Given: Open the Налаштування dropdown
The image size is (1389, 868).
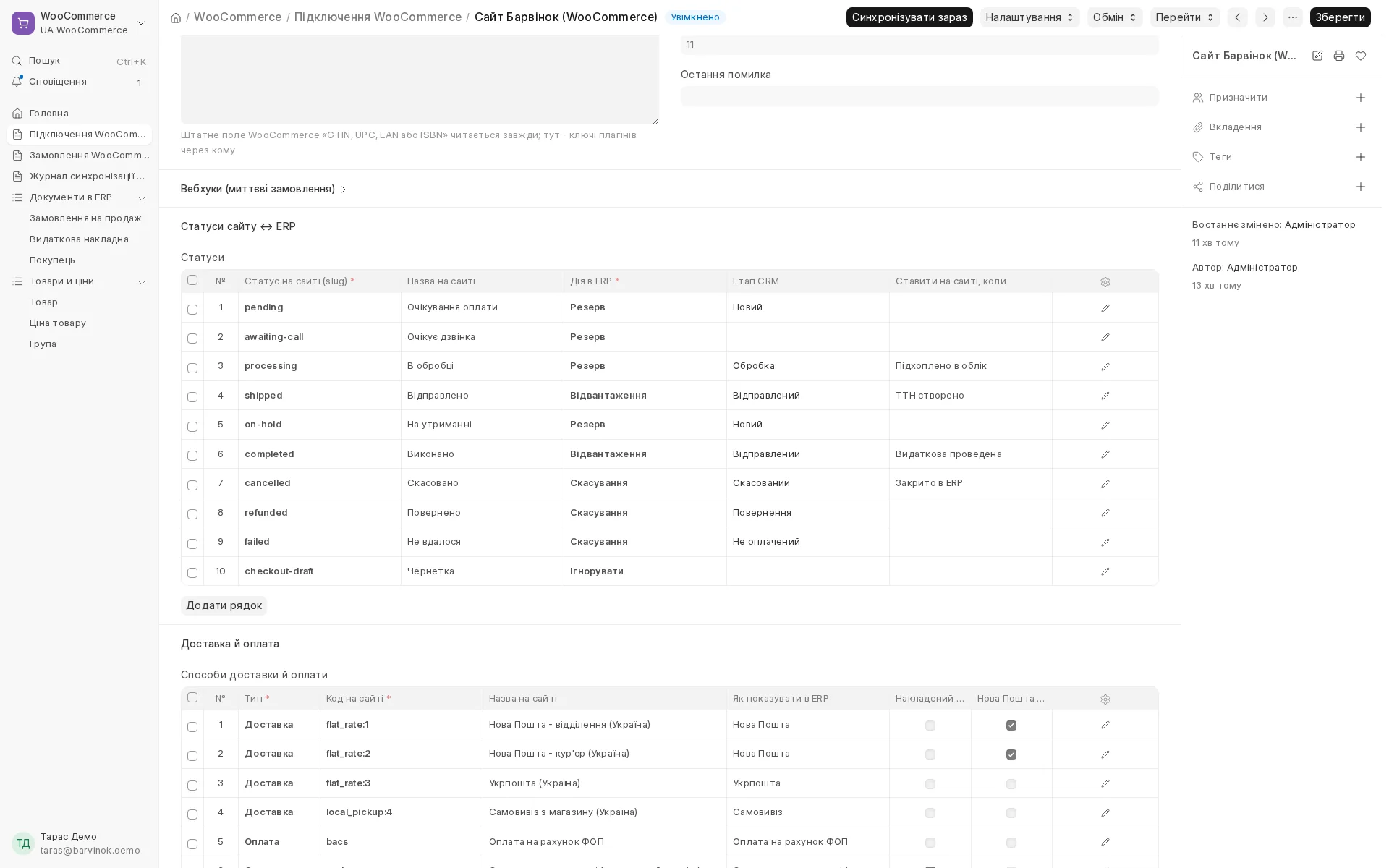Looking at the screenshot, I should (1029, 17).
